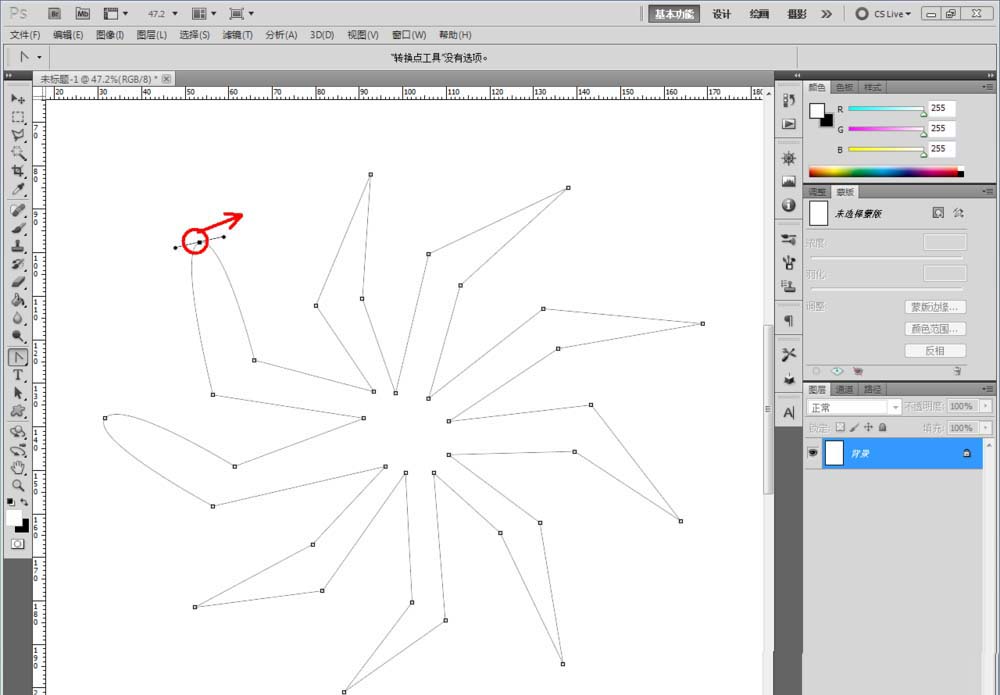Open the zoom level 47.2 dropdown
Image resolution: width=1000 pixels, height=695 pixels.
(x=175, y=13)
